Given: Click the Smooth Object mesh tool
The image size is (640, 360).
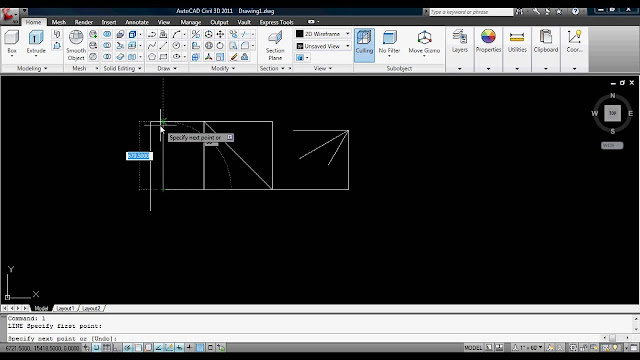Looking at the screenshot, I should pos(76,45).
